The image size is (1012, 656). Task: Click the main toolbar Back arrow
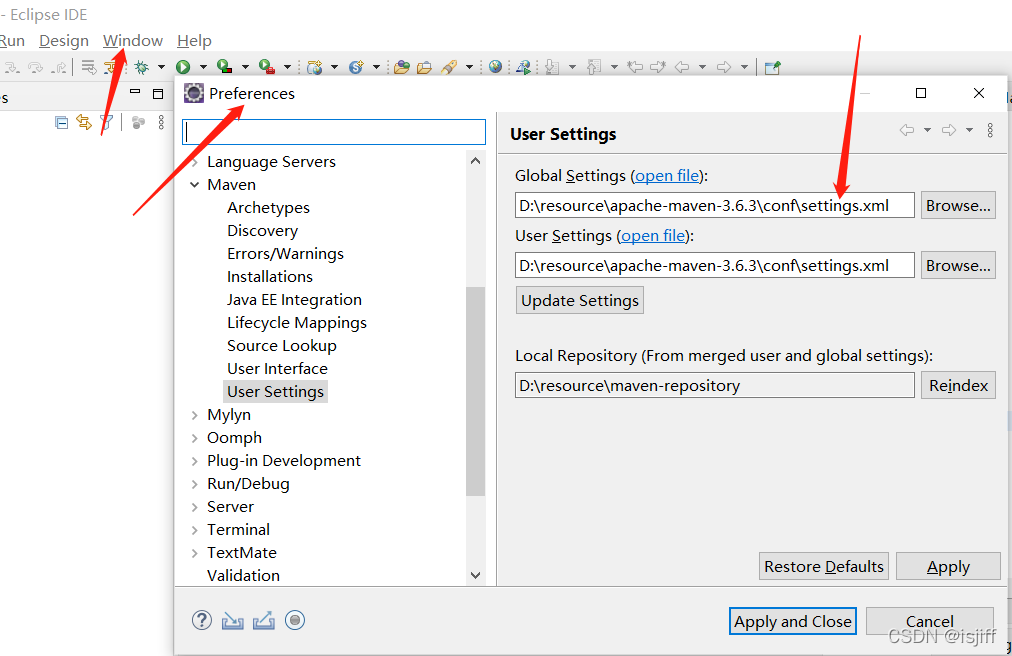[x=682, y=67]
